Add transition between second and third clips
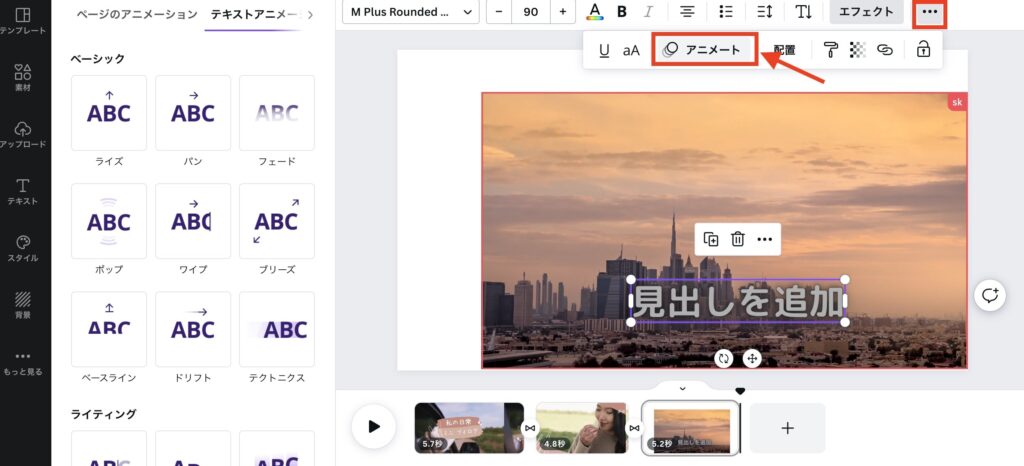Image resolution: width=1024 pixels, height=466 pixels. coord(634,428)
